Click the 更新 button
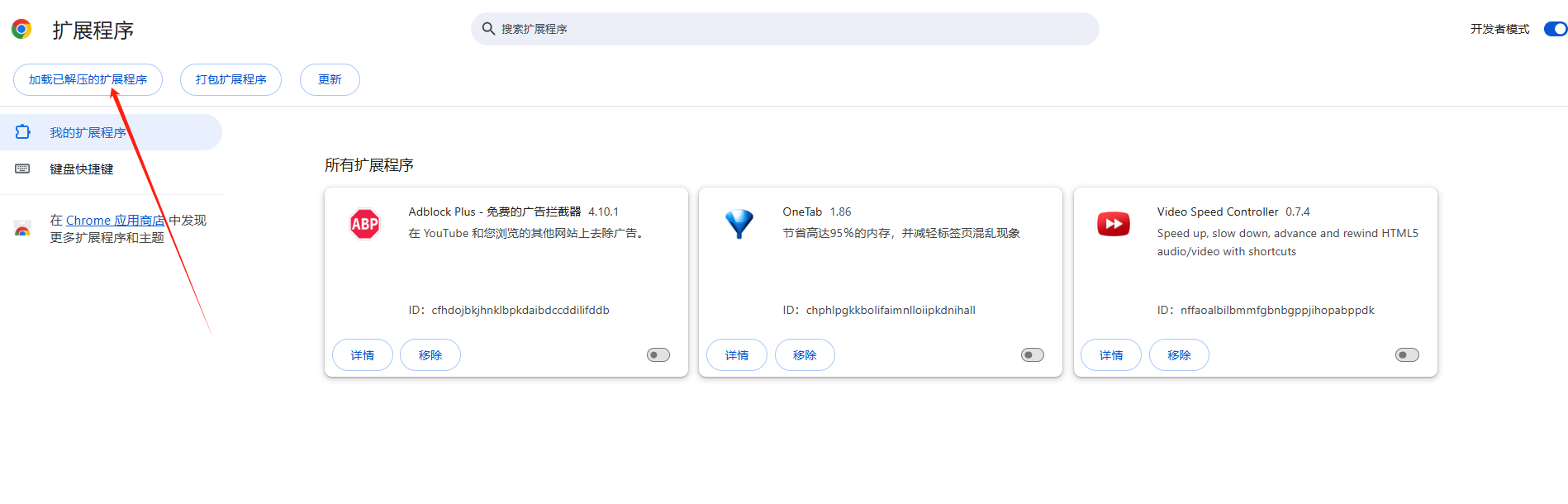 (x=330, y=79)
